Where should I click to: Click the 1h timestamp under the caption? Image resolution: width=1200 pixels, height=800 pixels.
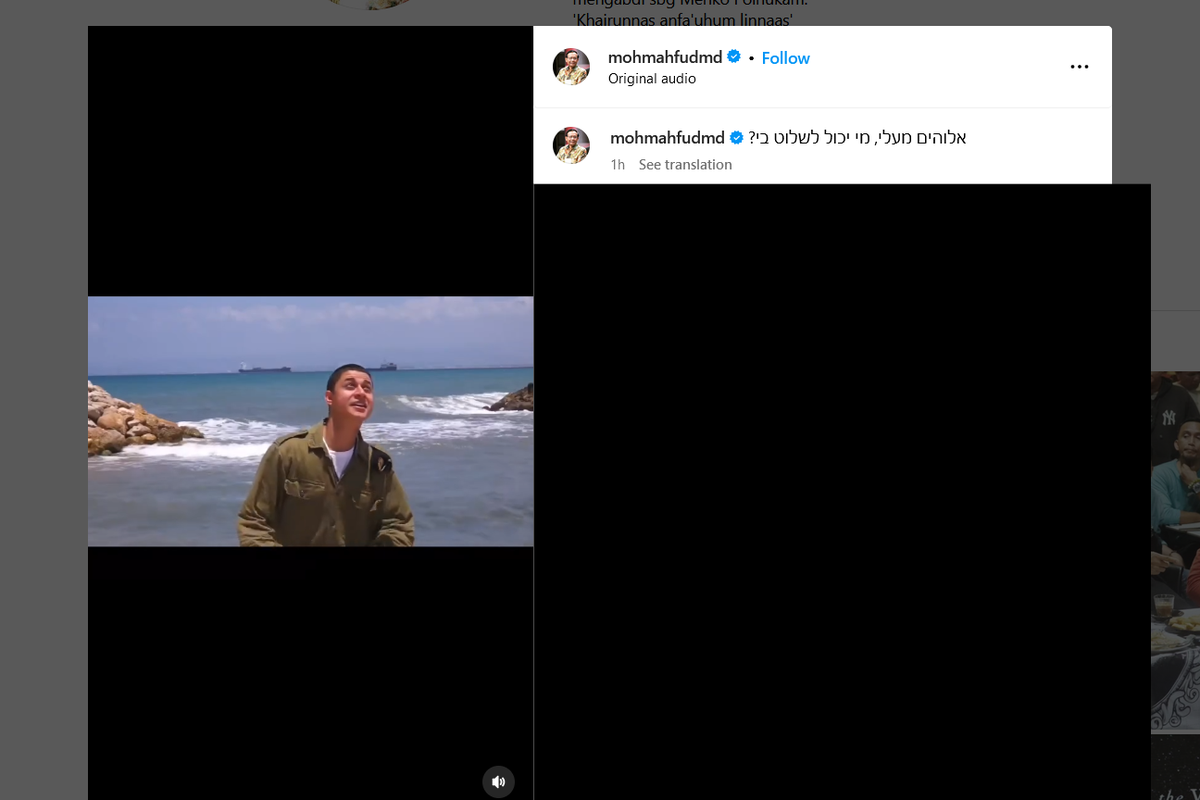(617, 165)
